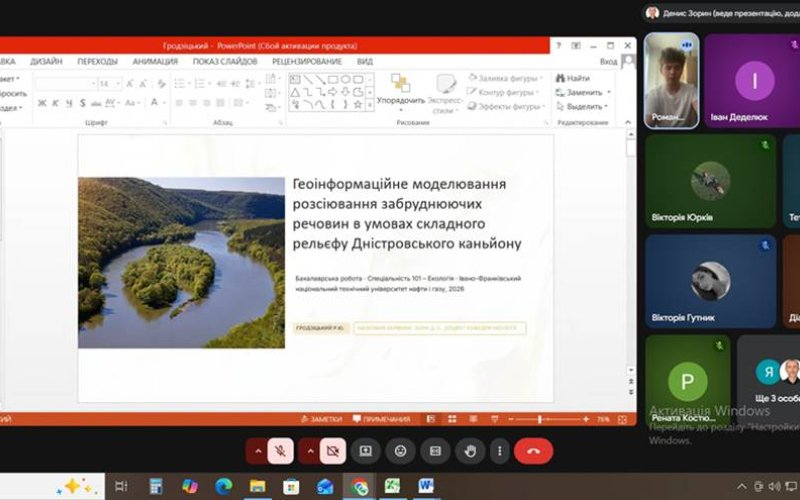The height and width of the screenshot is (500, 800).
Task: Click the zoom out minus button
Action: 511,419
